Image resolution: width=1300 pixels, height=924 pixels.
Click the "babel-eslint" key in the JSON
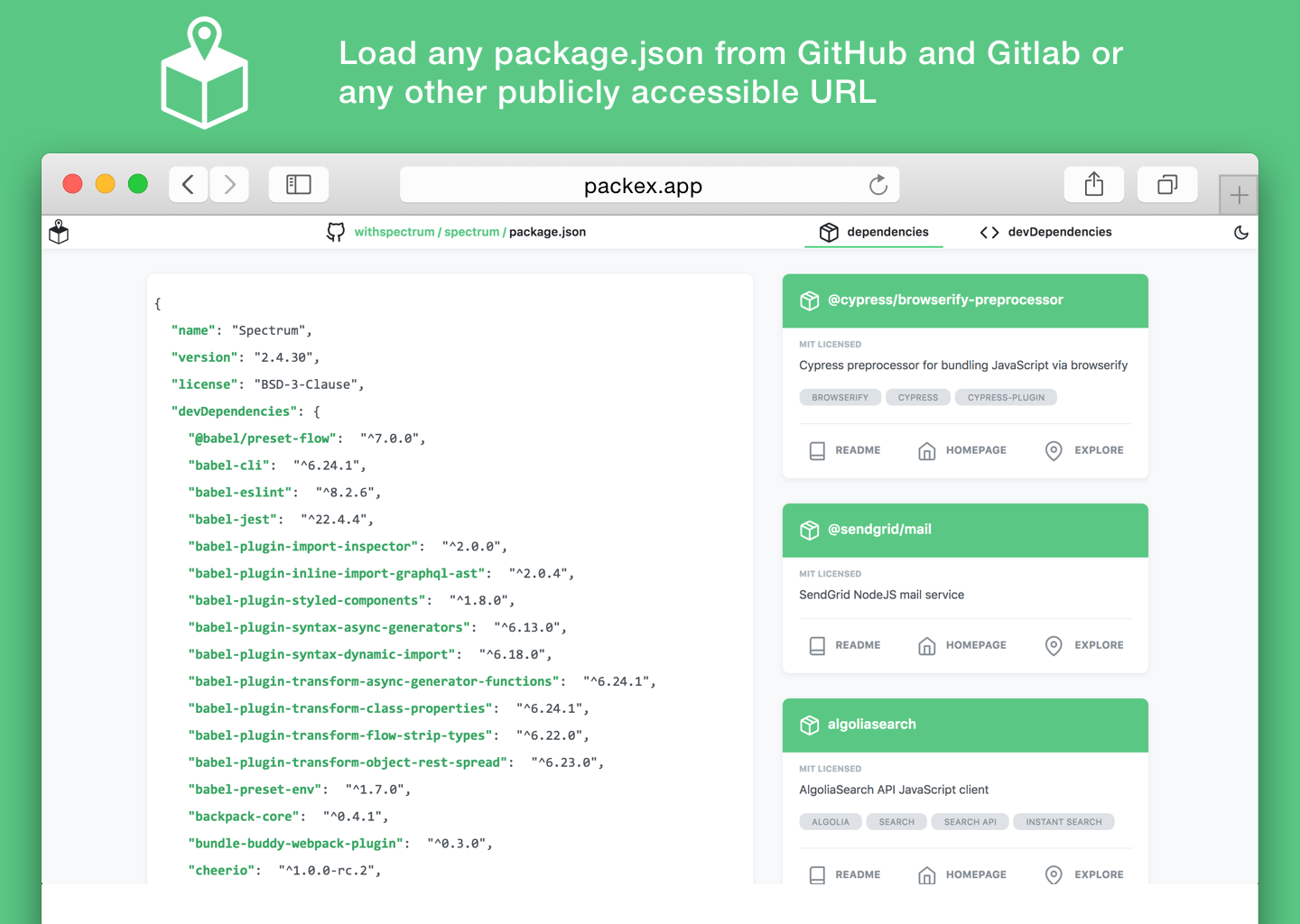[x=240, y=493]
